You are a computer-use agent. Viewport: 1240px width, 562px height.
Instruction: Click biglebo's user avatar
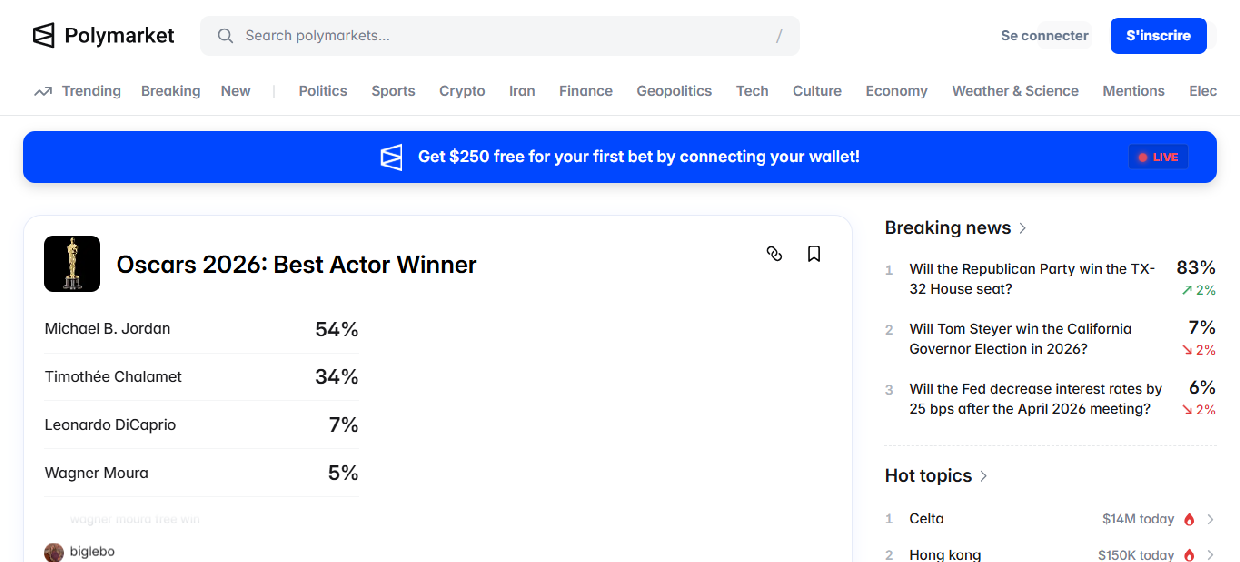point(54,552)
